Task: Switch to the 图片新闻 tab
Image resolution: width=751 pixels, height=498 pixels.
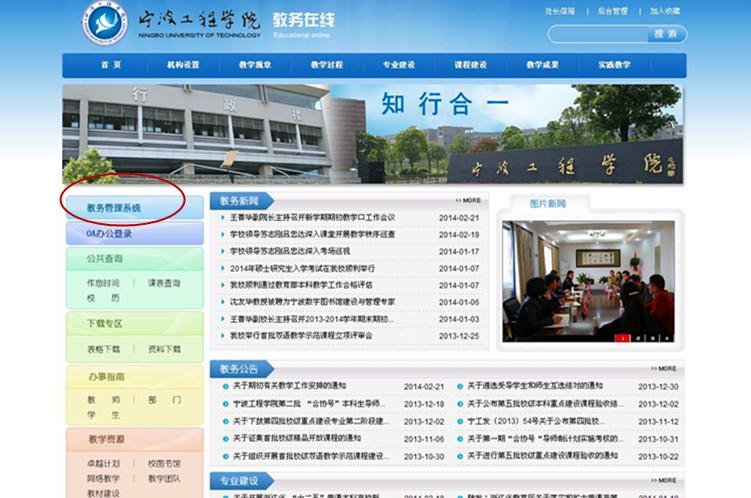Action: point(547,203)
